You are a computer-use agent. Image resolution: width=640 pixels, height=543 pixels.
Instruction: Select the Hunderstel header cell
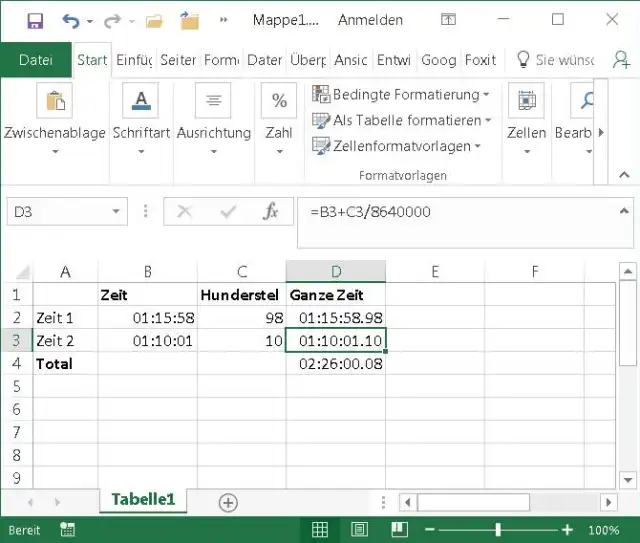tap(242, 295)
